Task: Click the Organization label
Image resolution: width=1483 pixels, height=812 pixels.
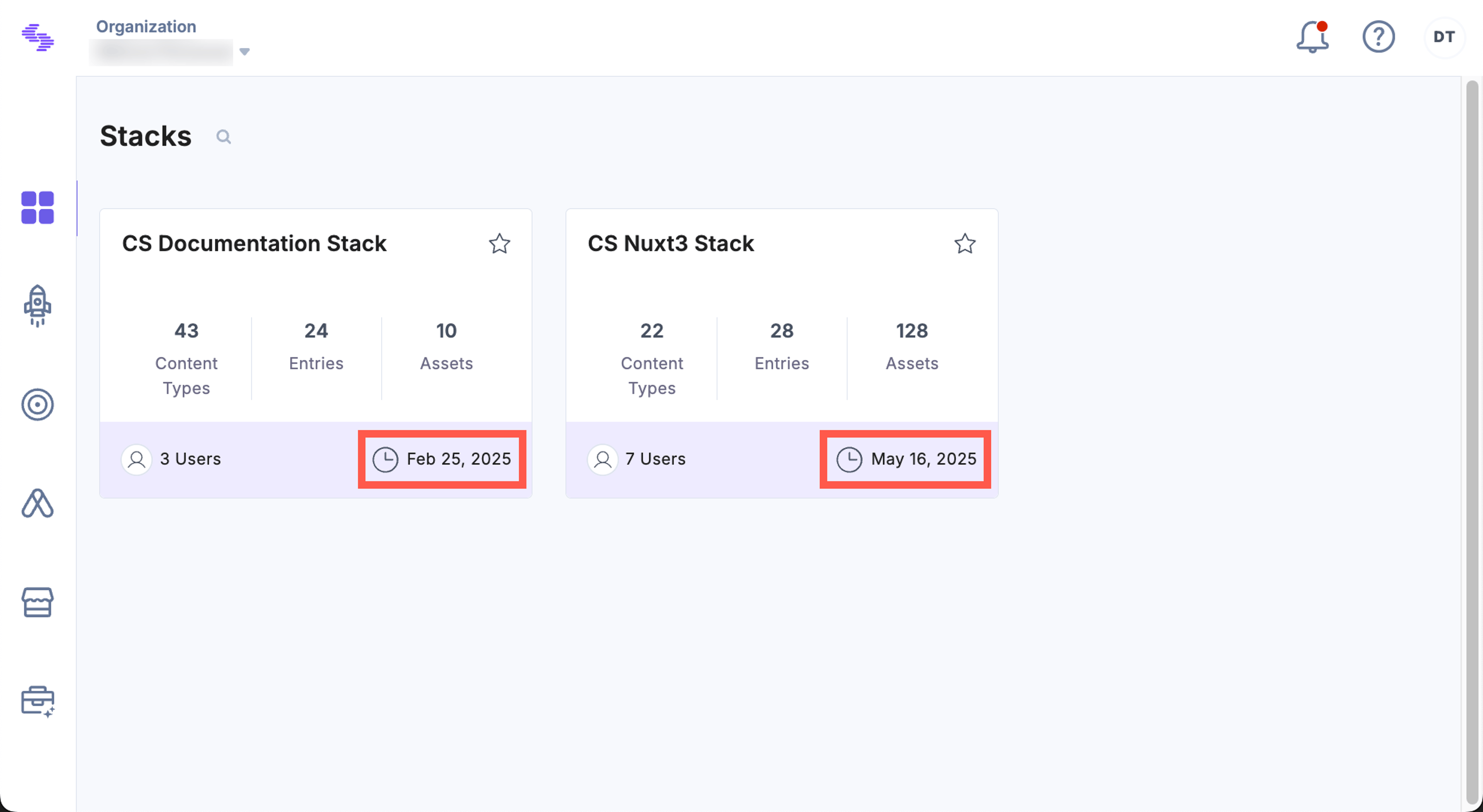Action: 146,27
